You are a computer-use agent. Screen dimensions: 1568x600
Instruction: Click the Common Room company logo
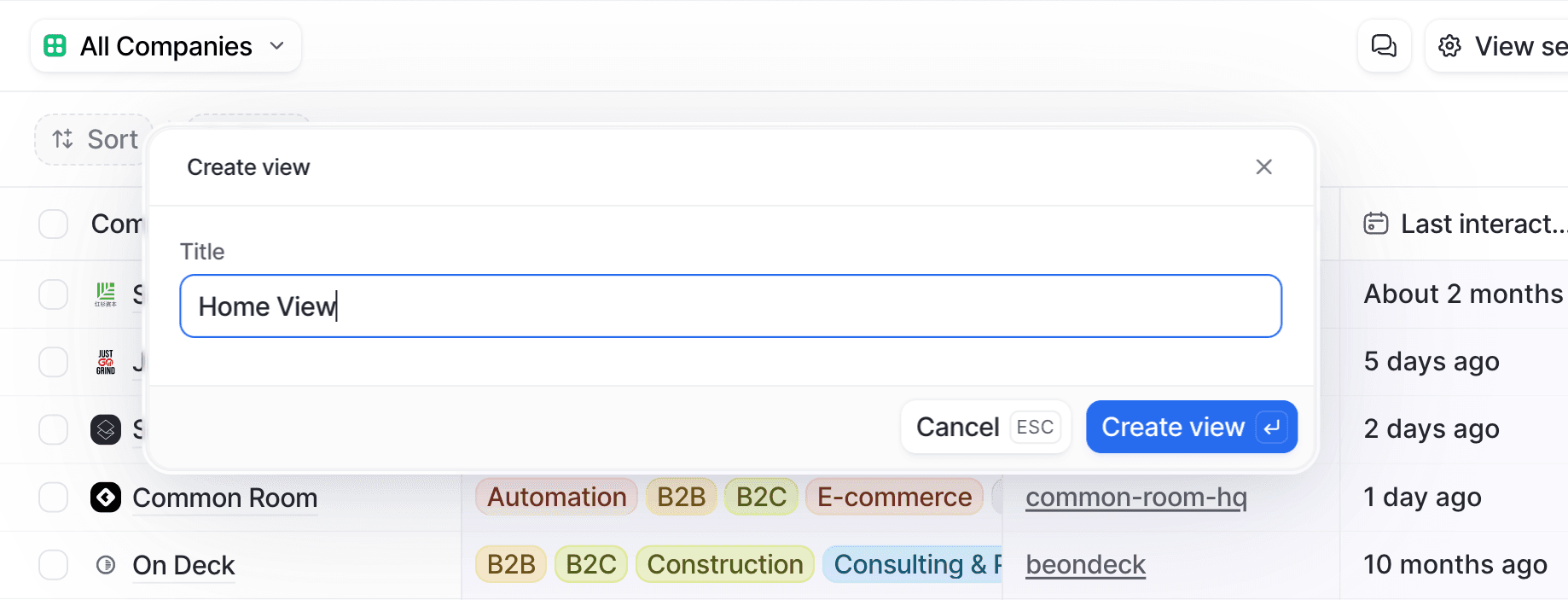(x=106, y=497)
